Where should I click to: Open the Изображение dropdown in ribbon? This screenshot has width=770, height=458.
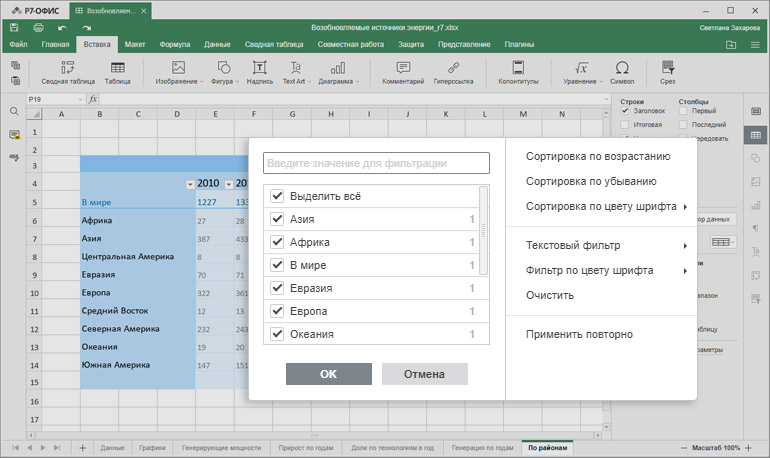pos(180,72)
